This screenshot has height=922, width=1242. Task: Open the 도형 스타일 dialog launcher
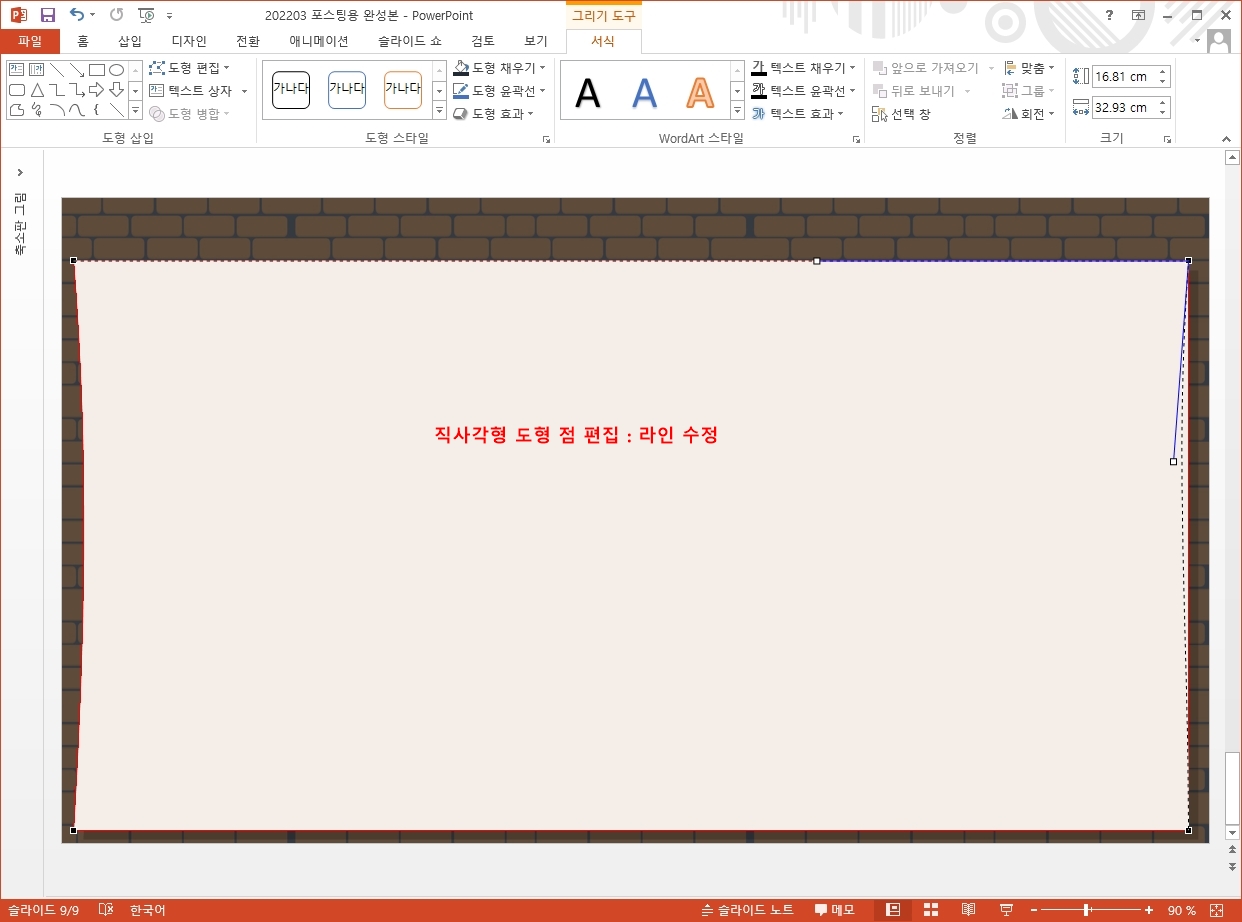tap(547, 140)
